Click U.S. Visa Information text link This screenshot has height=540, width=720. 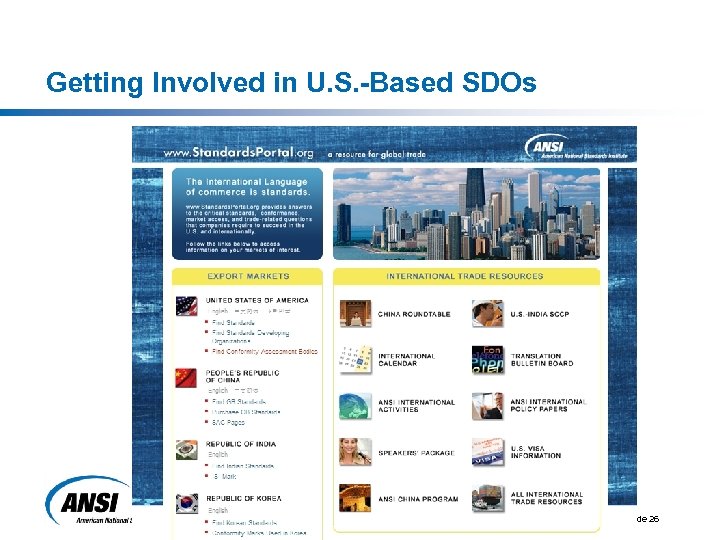point(535,452)
